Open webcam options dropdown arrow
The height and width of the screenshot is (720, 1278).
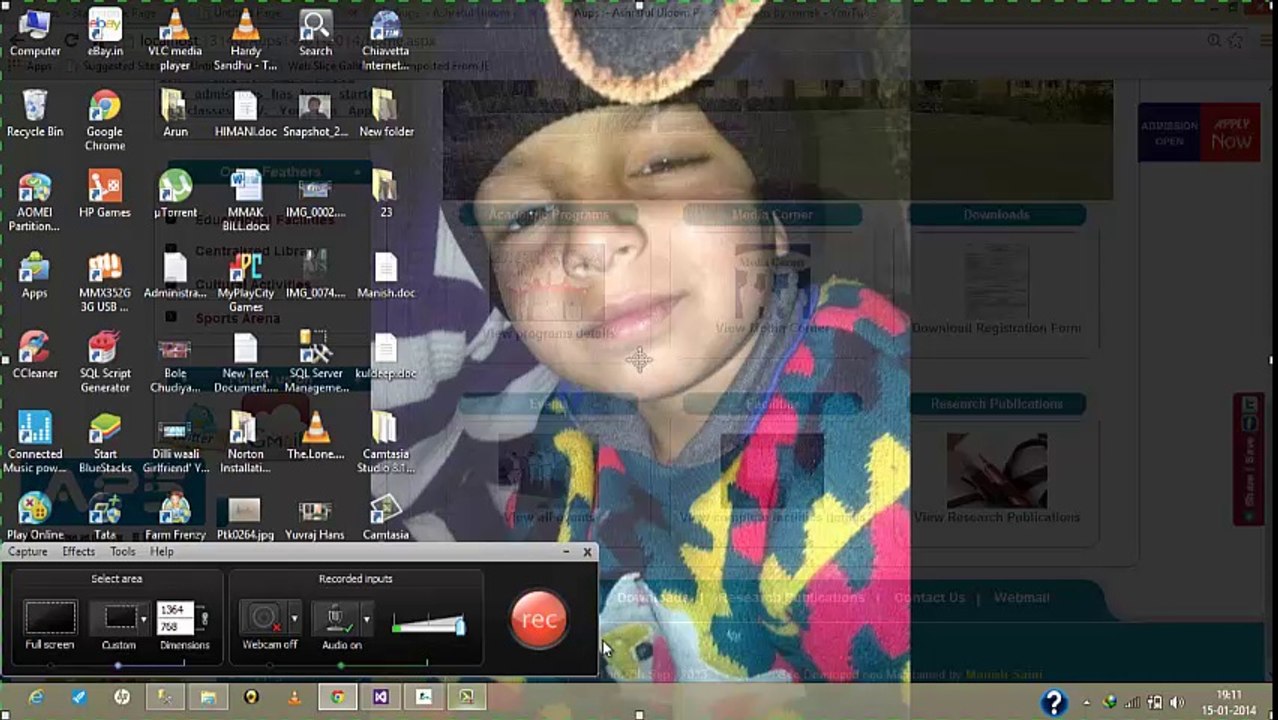click(294, 619)
